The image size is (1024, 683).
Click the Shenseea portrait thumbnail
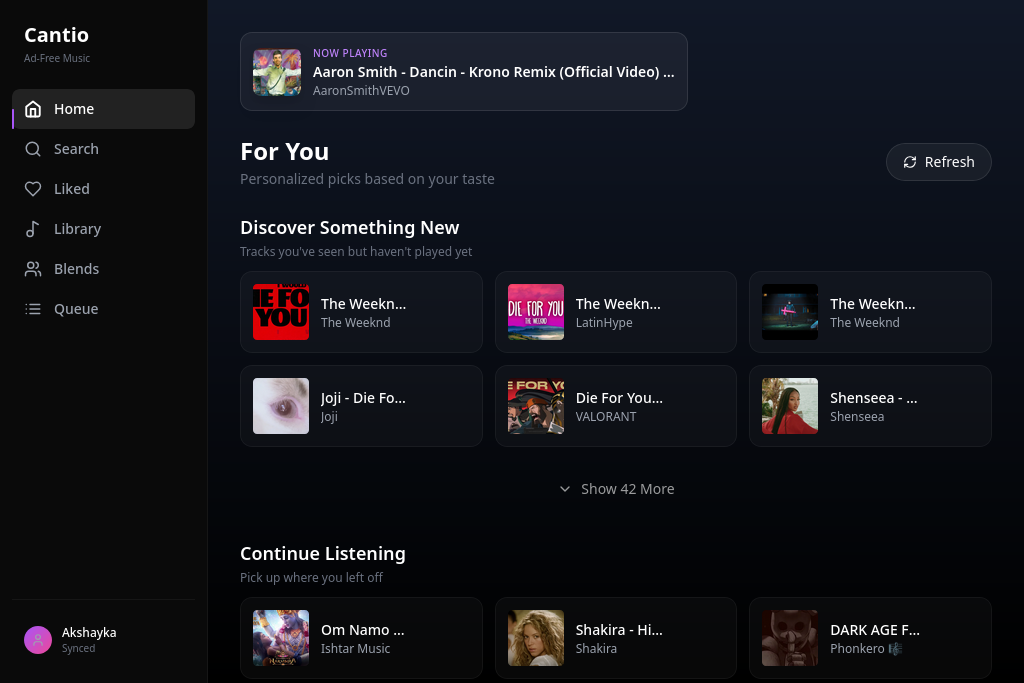pyautogui.click(x=790, y=406)
